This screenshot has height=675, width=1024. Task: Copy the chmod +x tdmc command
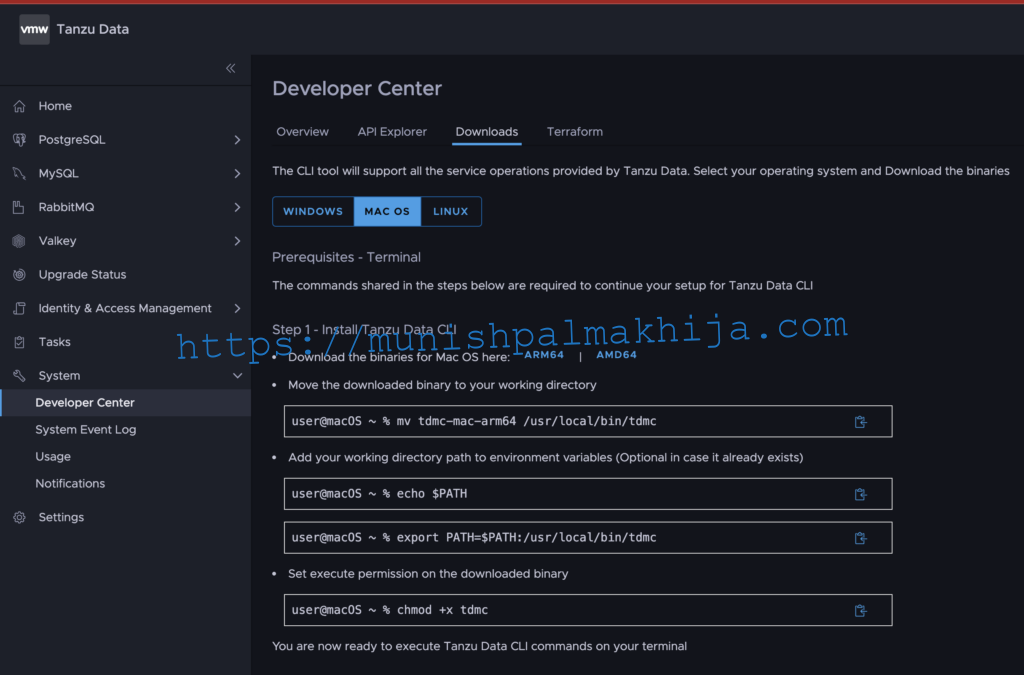coord(861,610)
